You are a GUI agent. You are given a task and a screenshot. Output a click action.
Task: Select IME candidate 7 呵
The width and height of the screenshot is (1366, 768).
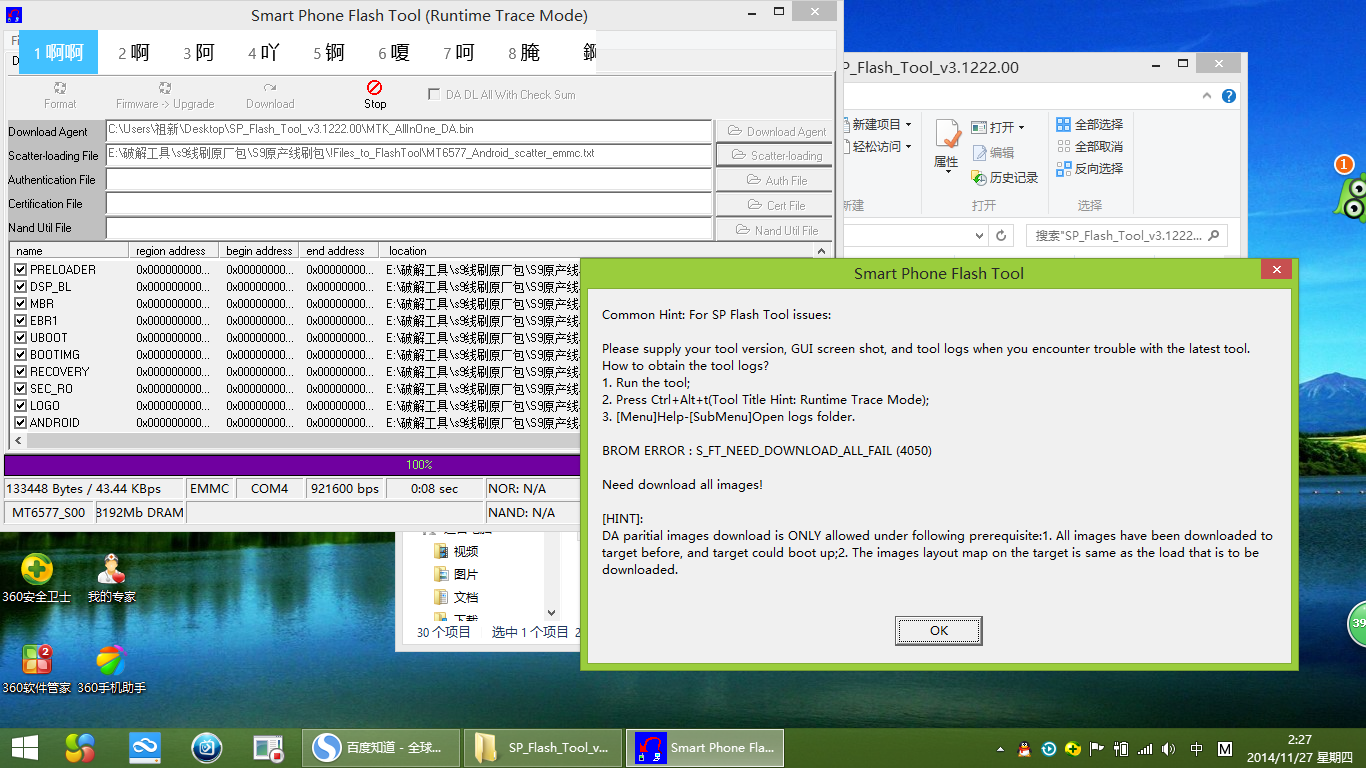click(459, 52)
